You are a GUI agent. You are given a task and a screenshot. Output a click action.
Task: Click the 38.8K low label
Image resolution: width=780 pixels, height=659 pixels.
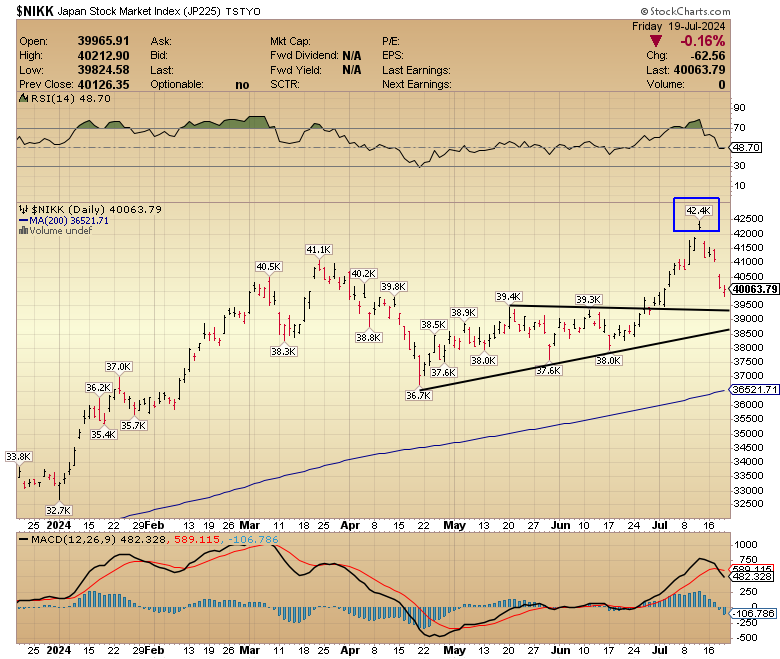(x=369, y=338)
